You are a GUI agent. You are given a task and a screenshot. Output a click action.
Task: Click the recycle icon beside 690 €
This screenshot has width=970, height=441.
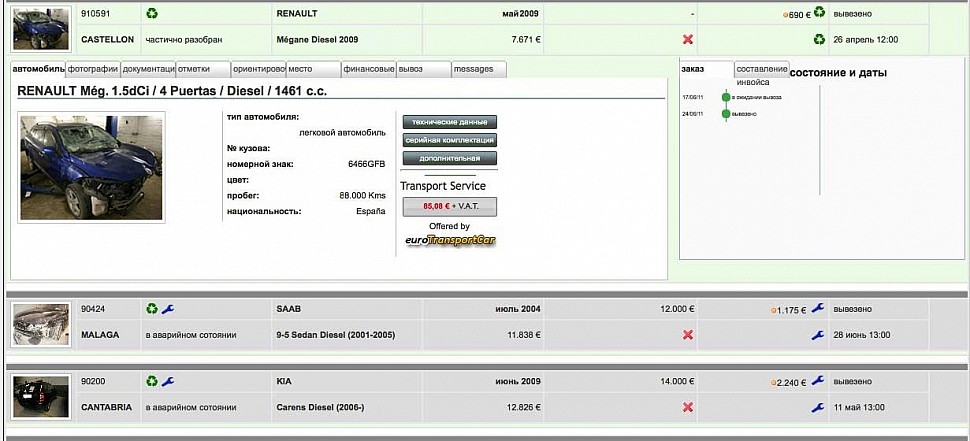click(819, 12)
